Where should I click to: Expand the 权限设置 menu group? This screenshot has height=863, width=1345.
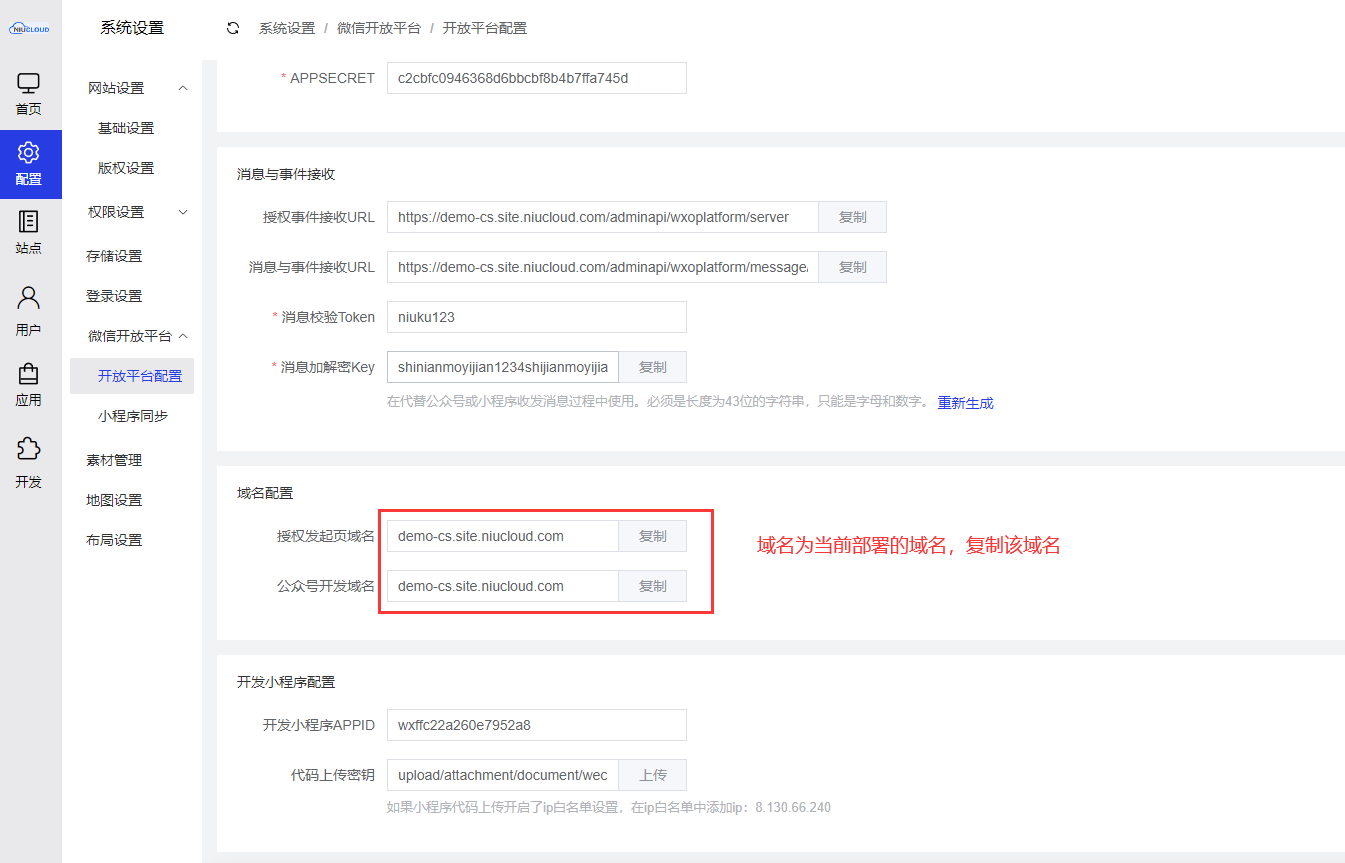point(138,212)
